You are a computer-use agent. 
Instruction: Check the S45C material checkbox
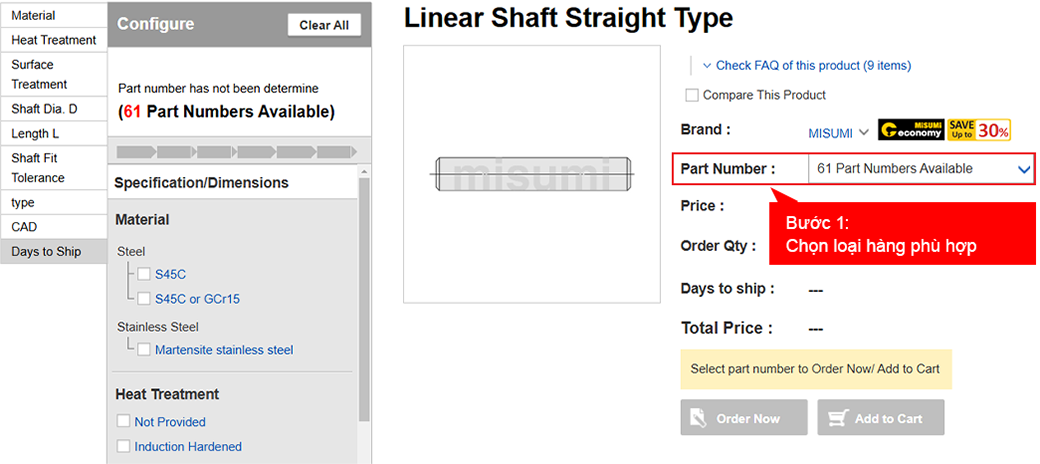click(144, 274)
